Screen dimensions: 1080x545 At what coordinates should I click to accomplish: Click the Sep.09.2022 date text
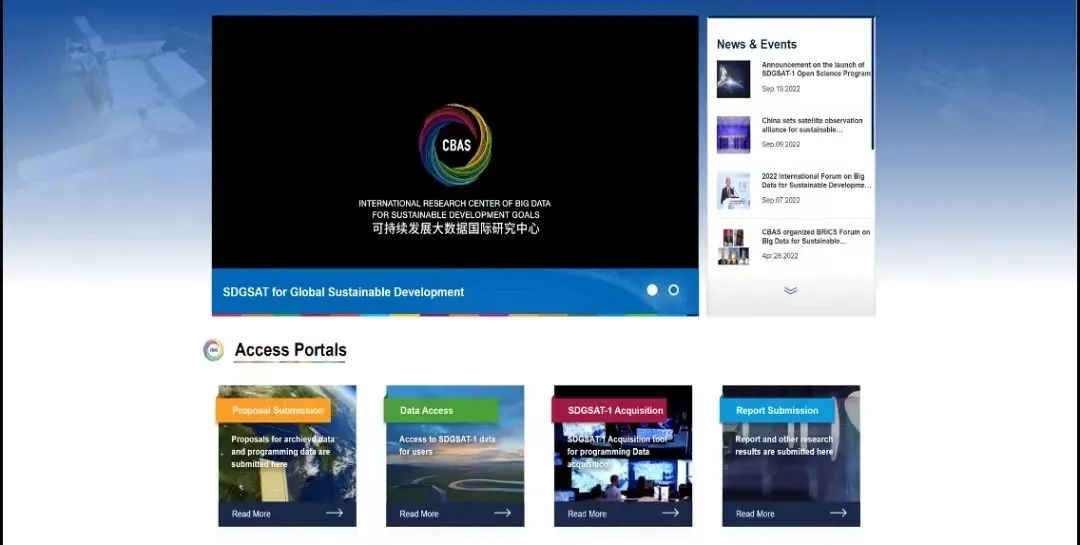(x=780, y=145)
